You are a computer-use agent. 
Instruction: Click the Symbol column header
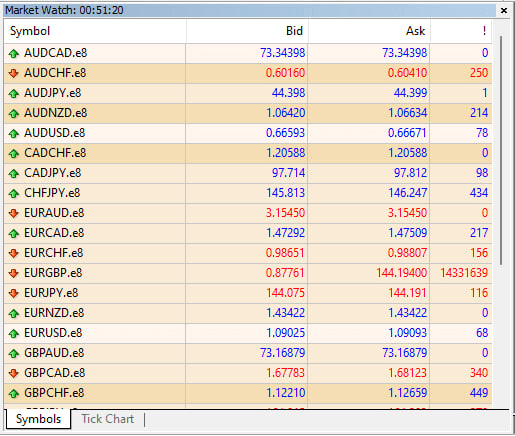[x=95, y=31]
